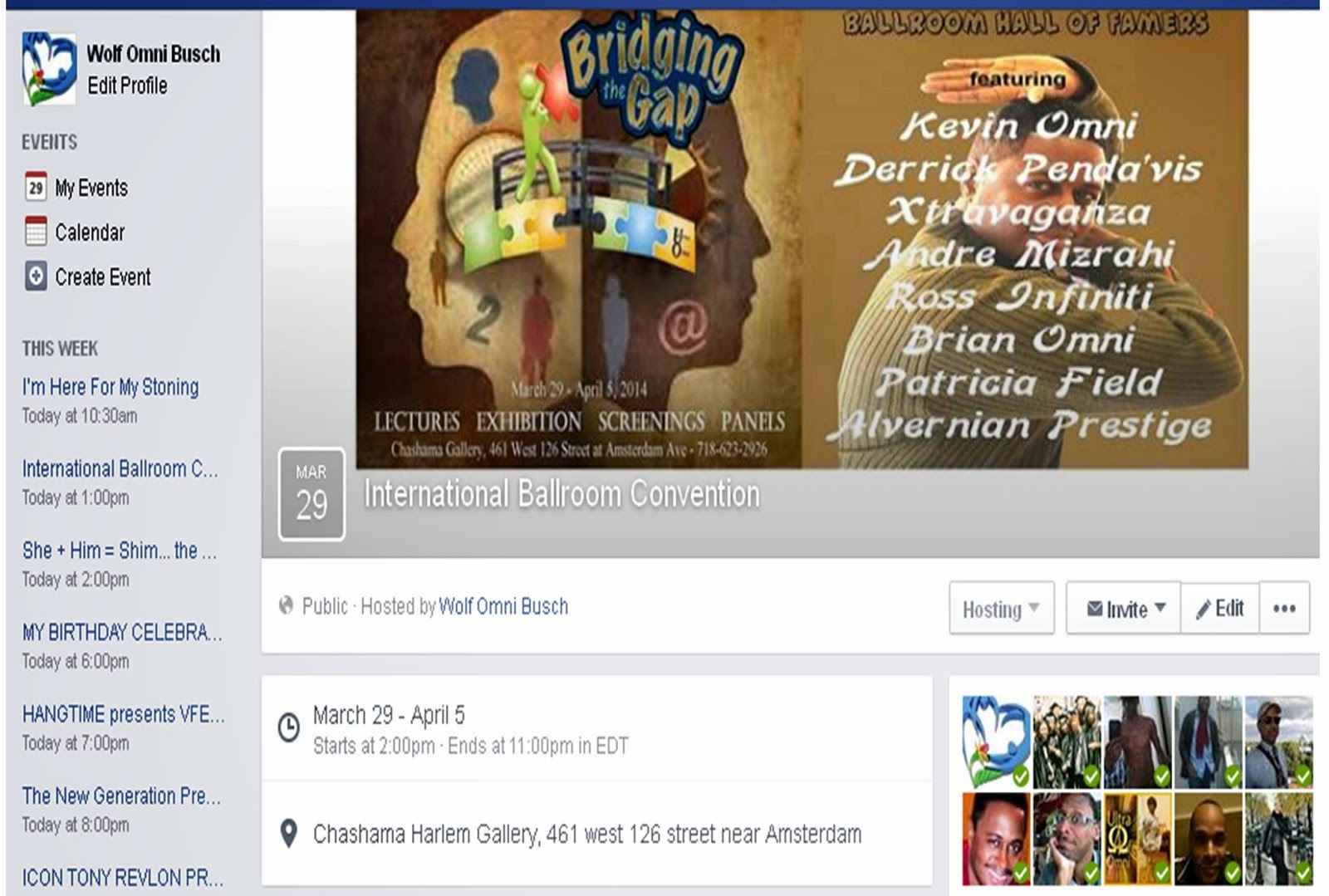Click the March 29 - April 5 date text
The height and width of the screenshot is (896, 1329).
click(x=389, y=715)
